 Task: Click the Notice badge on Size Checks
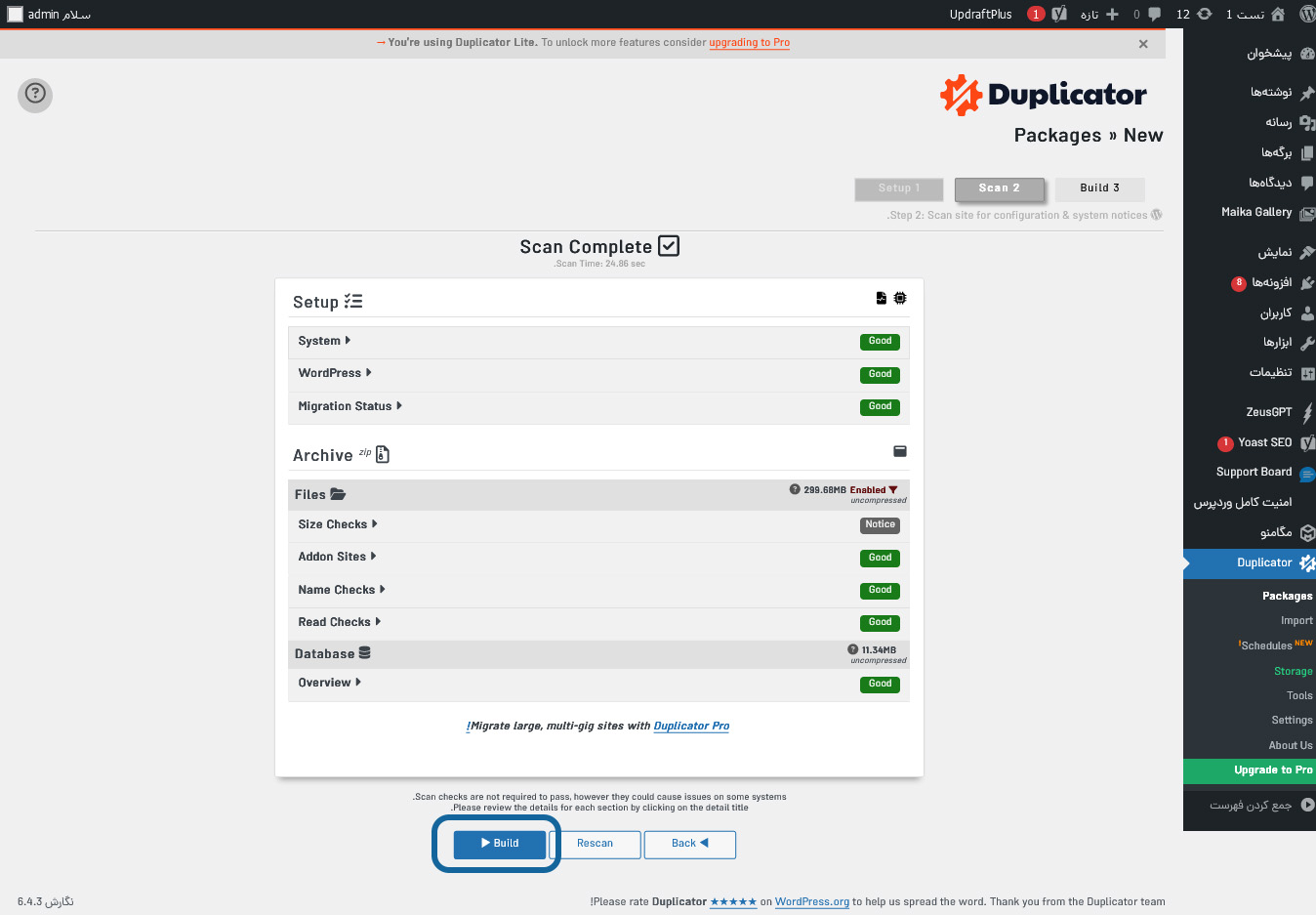click(x=880, y=525)
